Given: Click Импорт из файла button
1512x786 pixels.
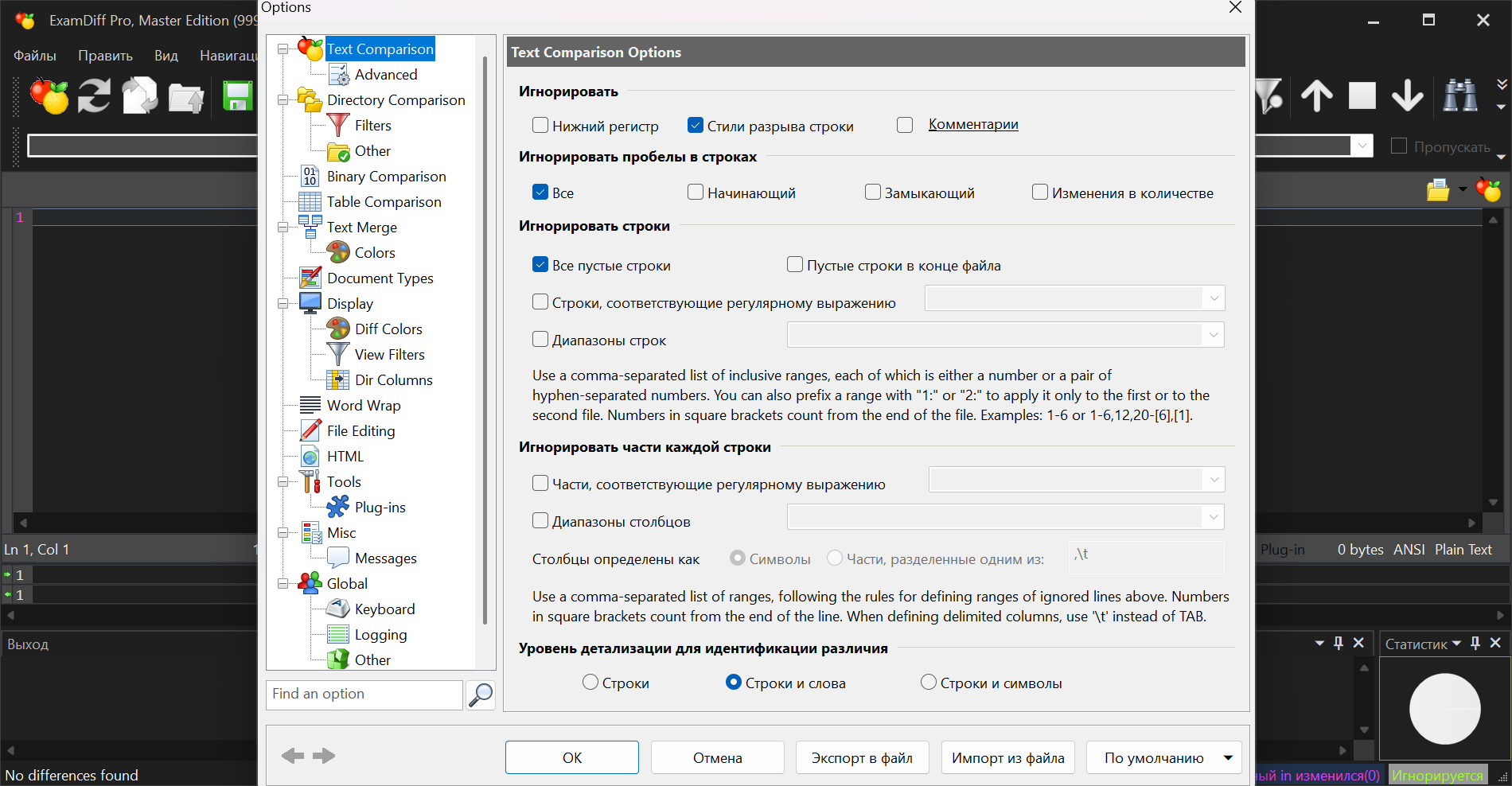Looking at the screenshot, I should (x=1008, y=757).
